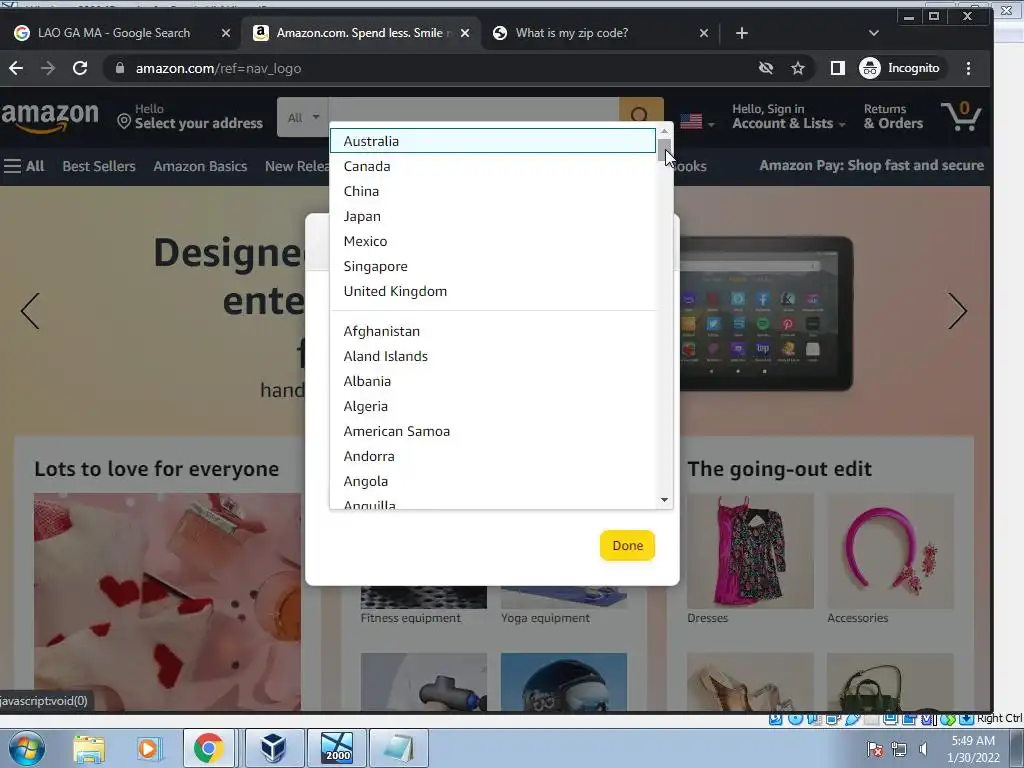Select Singapore from the country list

492,266
